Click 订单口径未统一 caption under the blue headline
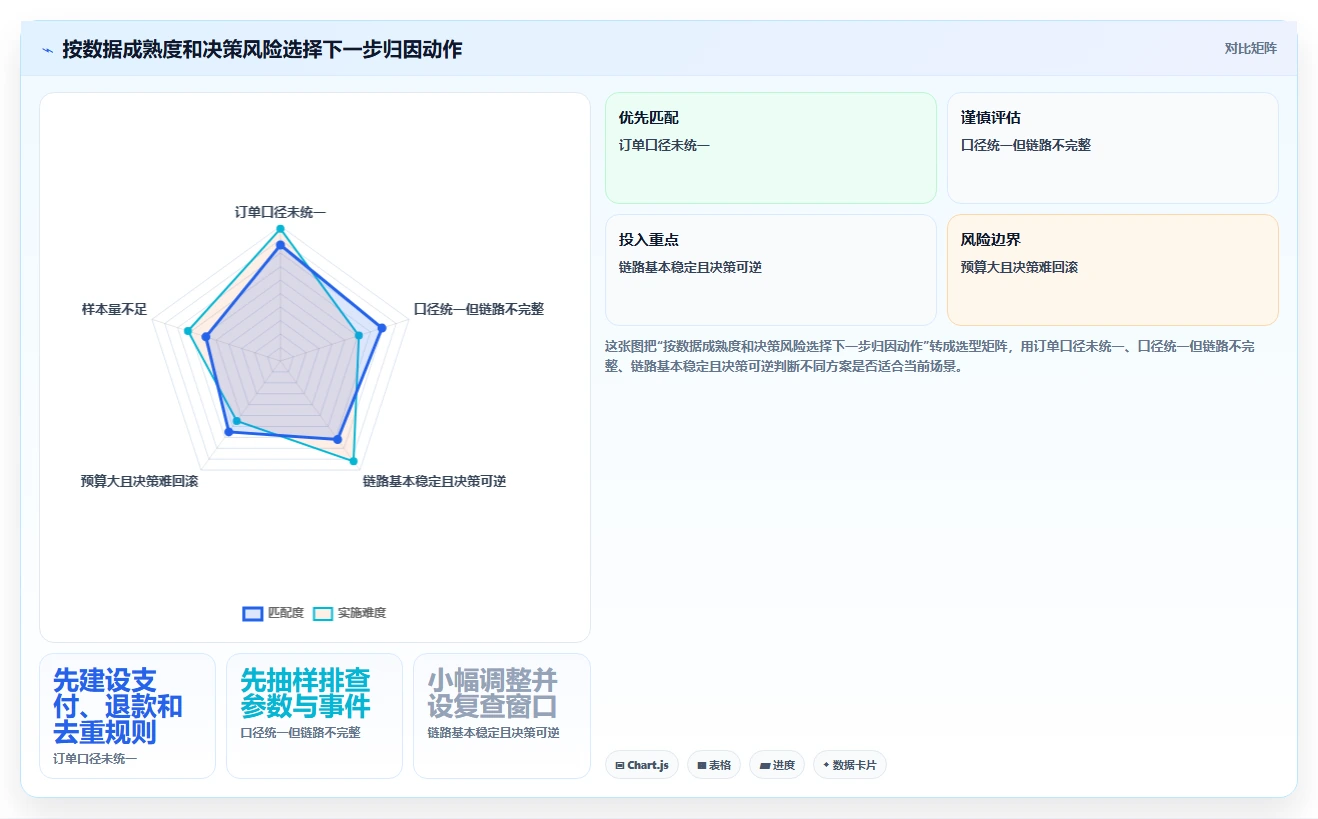Viewport: 1318px width, 819px height. (x=95, y=758)
